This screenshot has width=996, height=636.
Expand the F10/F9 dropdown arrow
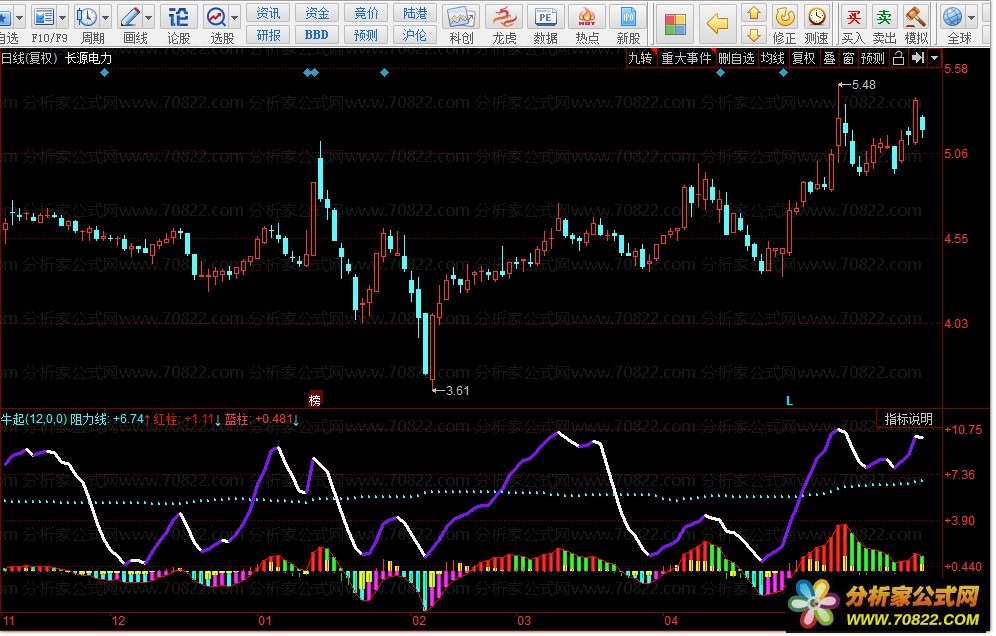(62, 18)
